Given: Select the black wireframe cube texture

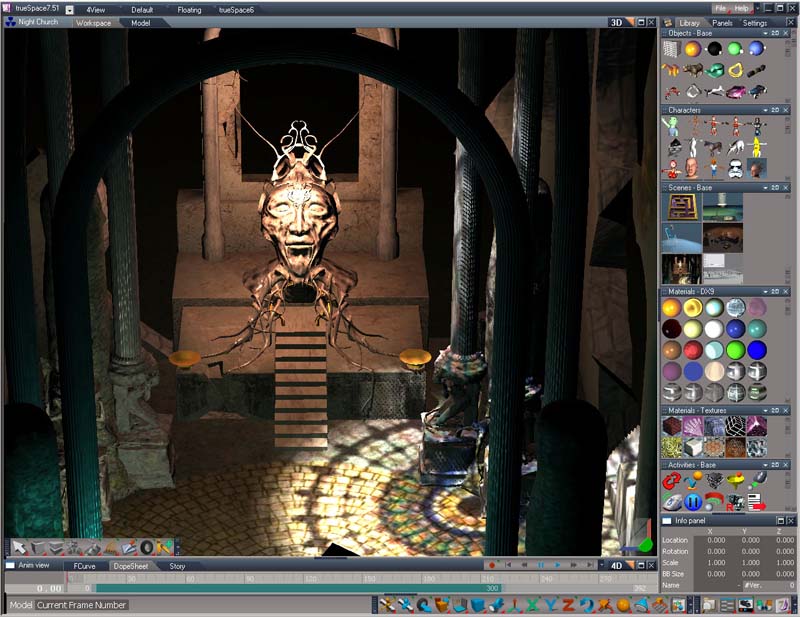Looking at the screenshot, I should coord(735,426).
